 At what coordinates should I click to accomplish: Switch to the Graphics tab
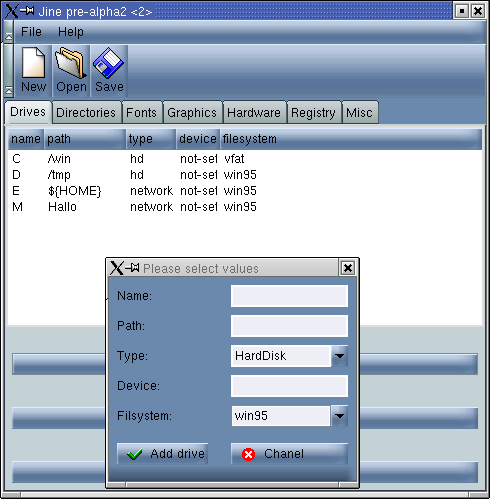coord(192,112)
